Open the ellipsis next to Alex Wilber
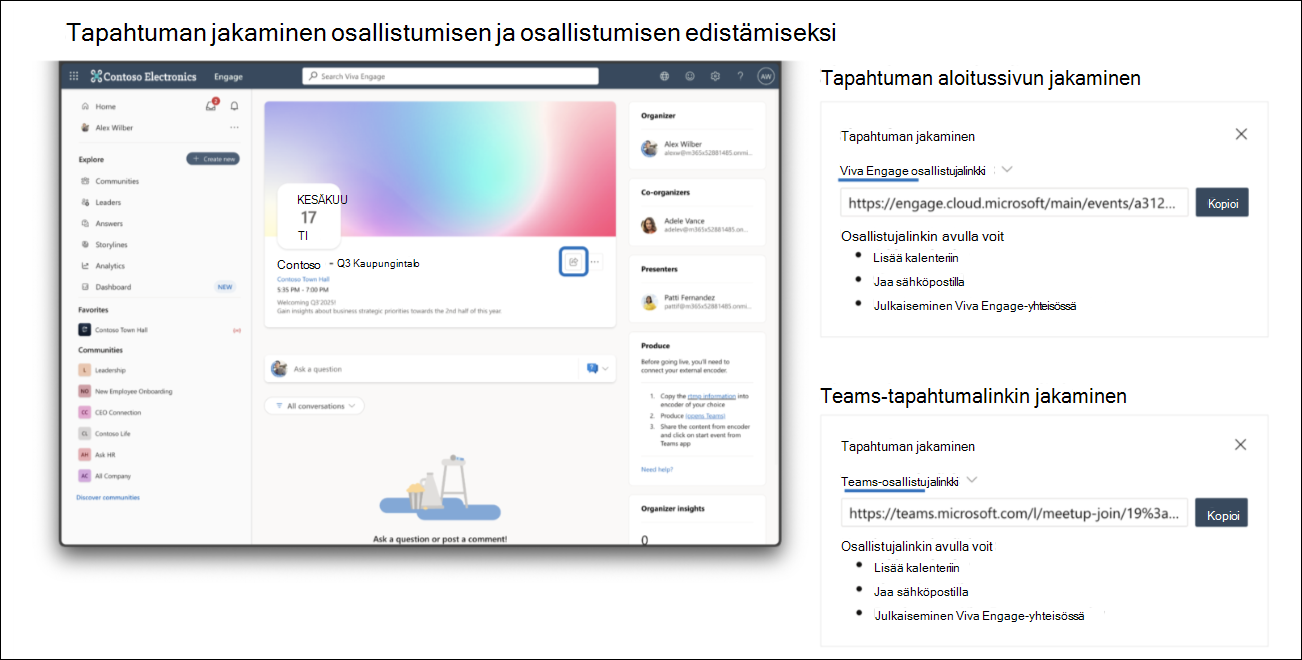 click(235, 127)
